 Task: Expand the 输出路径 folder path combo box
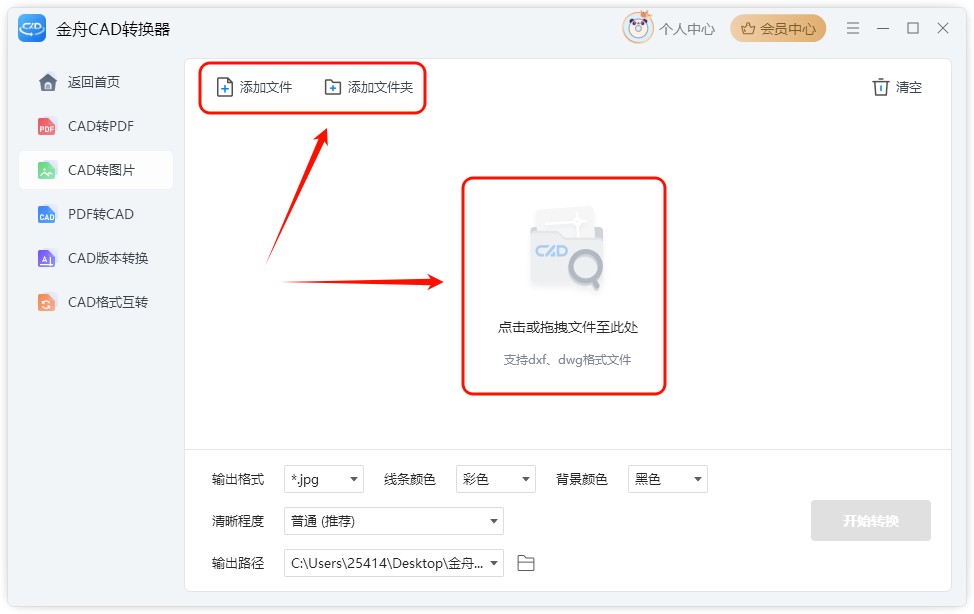394,563
